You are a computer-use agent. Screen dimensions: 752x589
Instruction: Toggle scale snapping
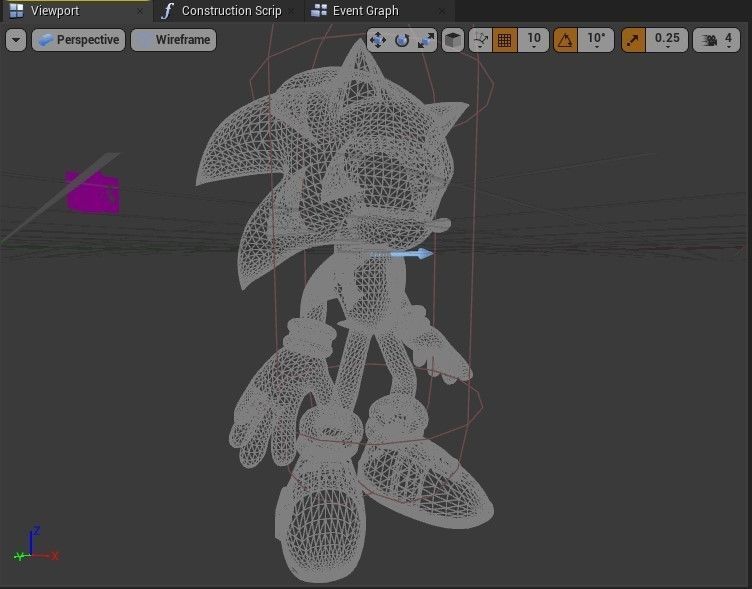point(634,40)
